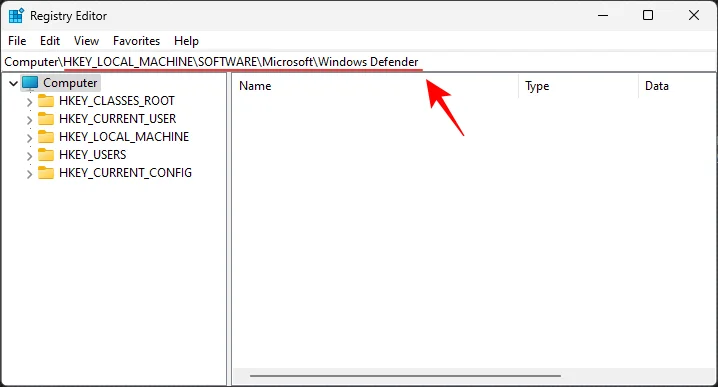Click the HKEY_LOCAL_MACHINE folder icon
The height and width of the screenshot is (387, 718).
[46, 136]
